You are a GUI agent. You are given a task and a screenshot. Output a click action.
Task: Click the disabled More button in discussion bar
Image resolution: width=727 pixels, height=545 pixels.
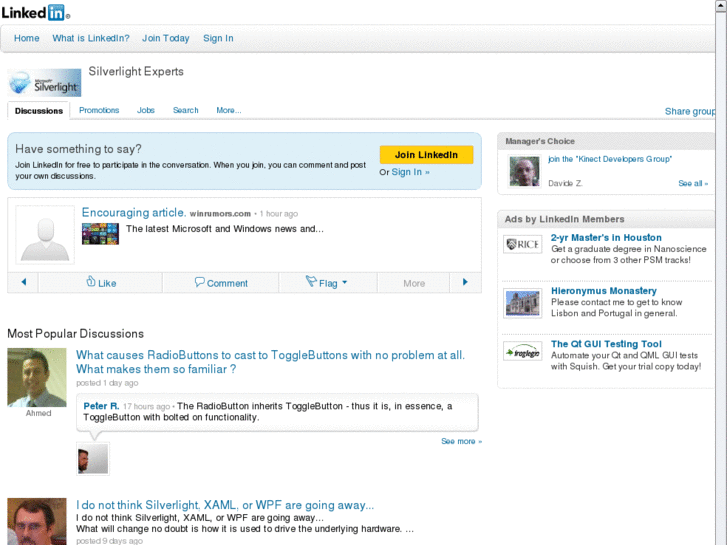click(414, 283)
